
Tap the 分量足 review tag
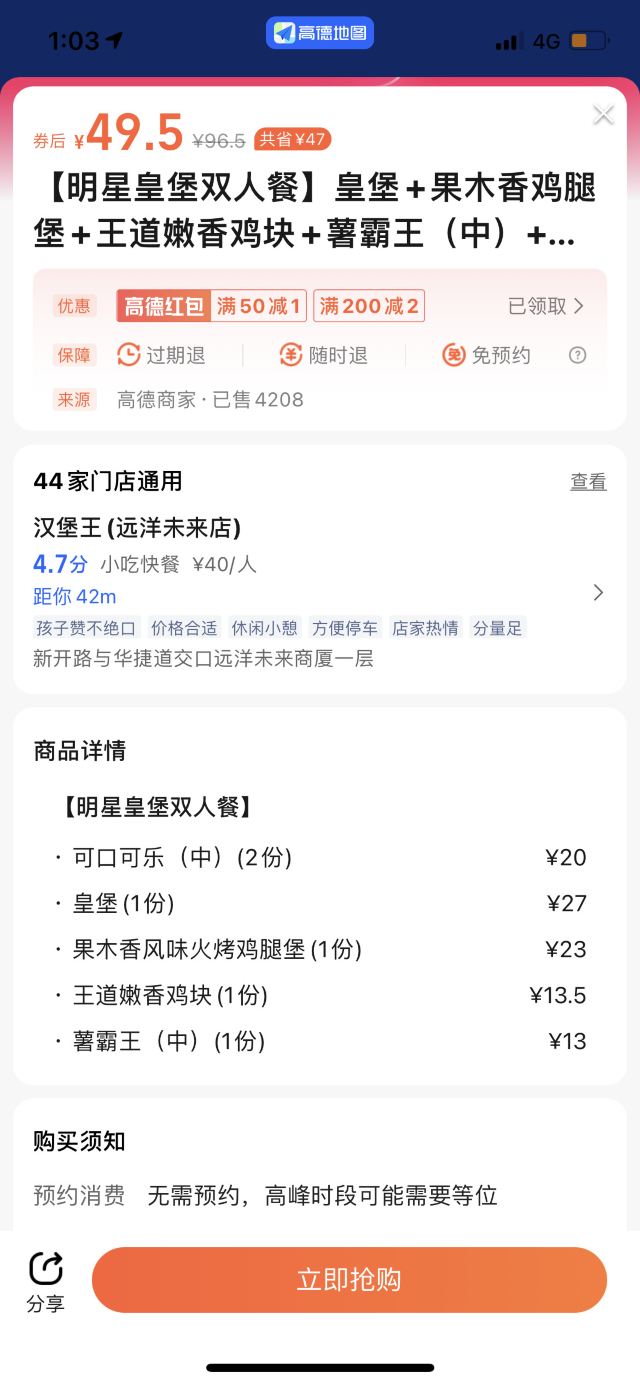click(x=498, y=628)
